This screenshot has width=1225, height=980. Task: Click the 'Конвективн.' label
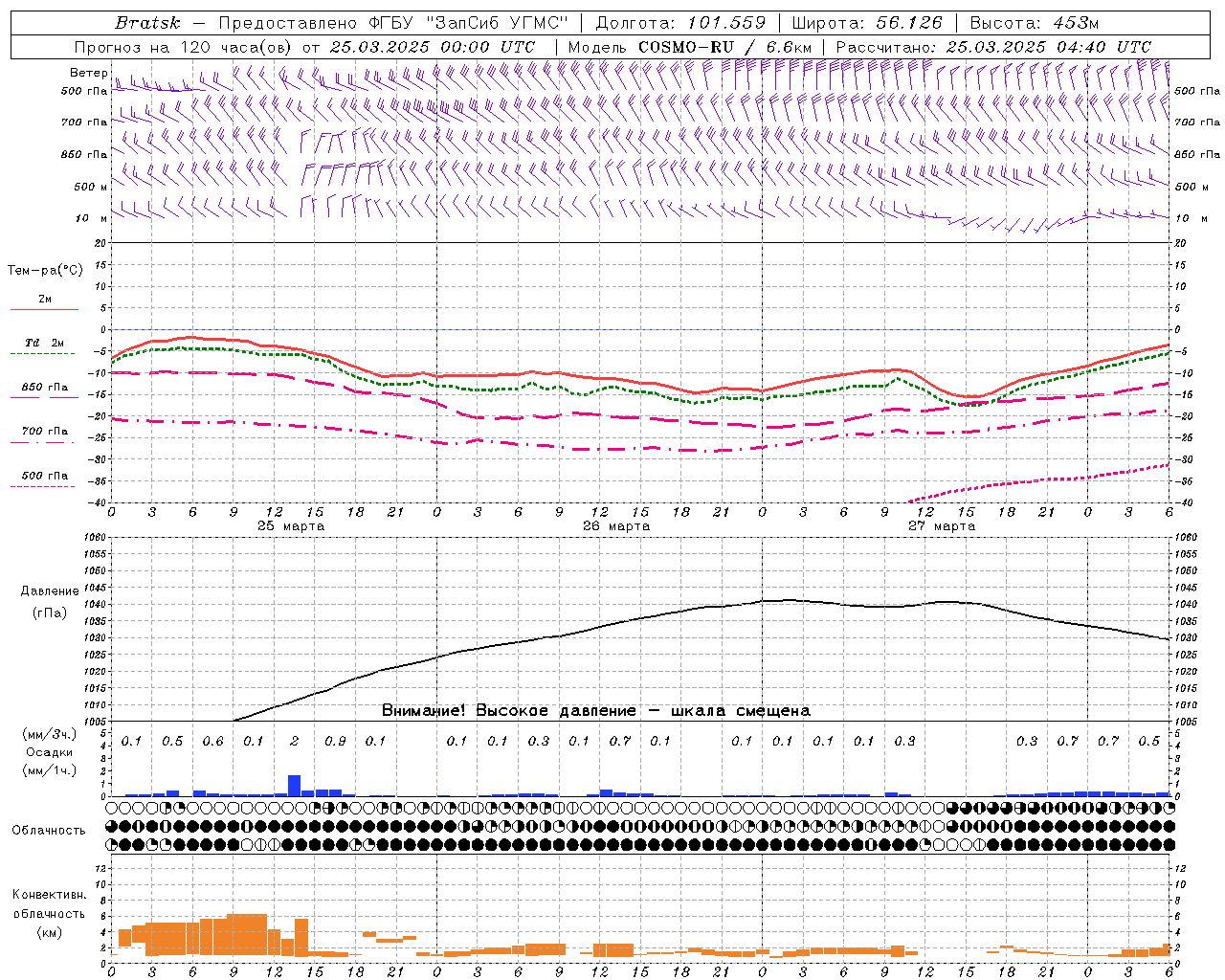[x=49, y=895]
